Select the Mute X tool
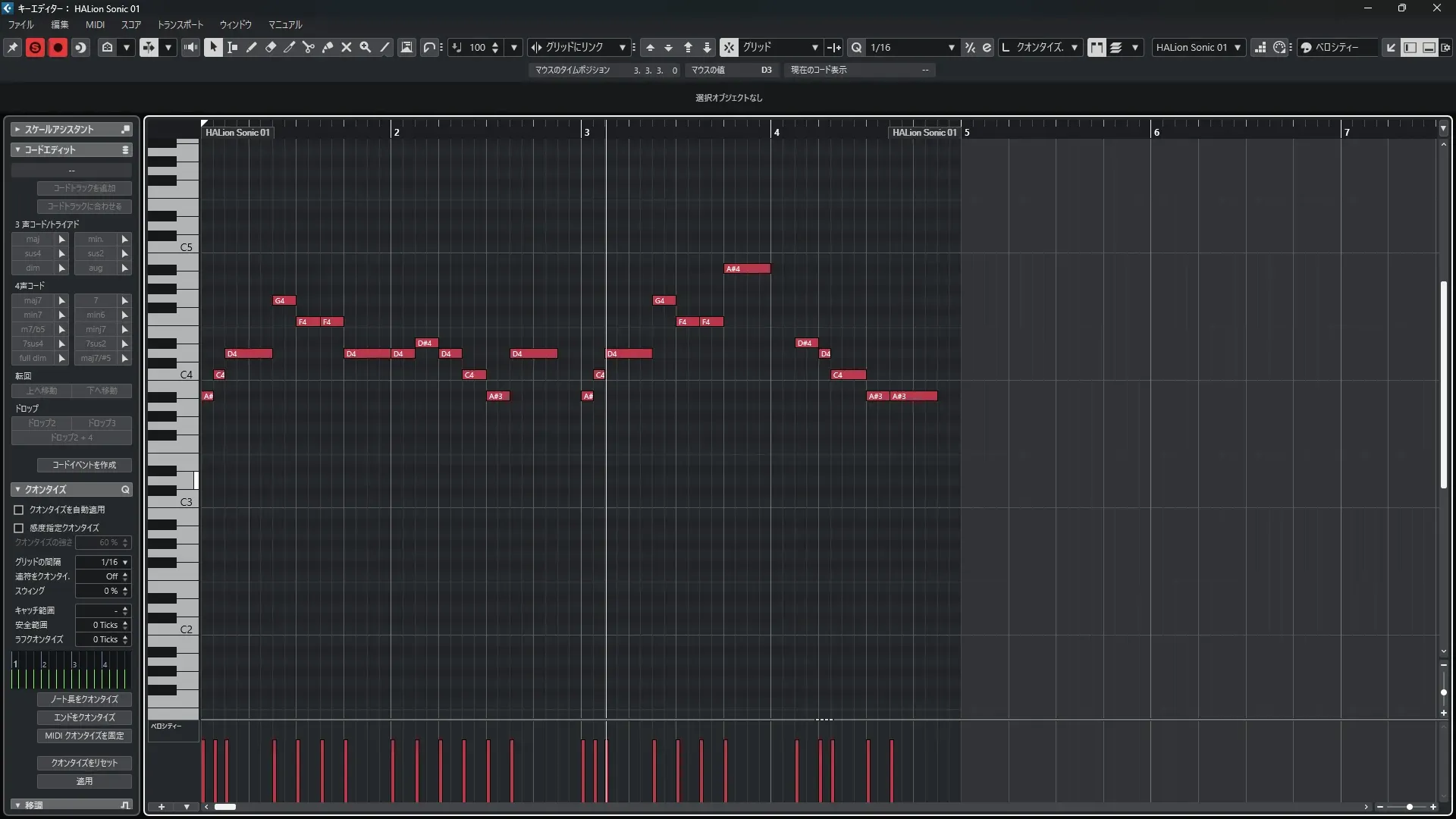The image size is (1456, 819). (x=347, y=47)
